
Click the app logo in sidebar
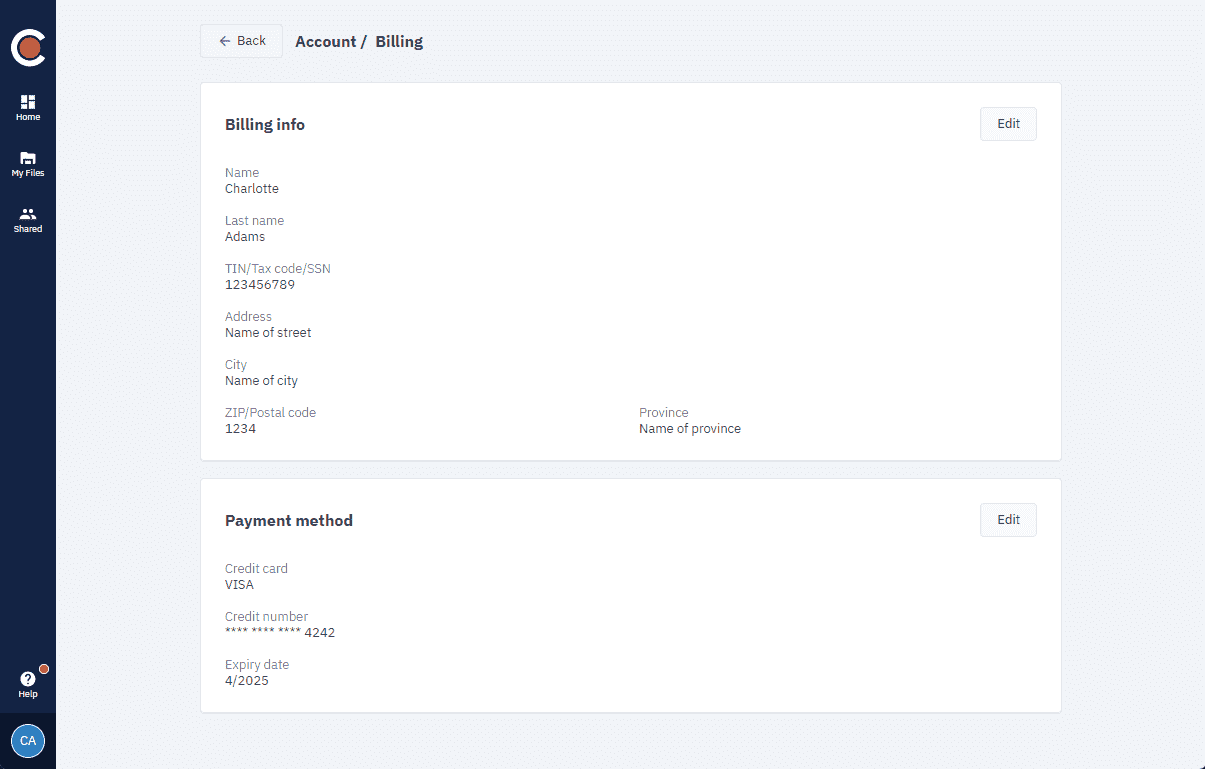(x=28, y=47)
